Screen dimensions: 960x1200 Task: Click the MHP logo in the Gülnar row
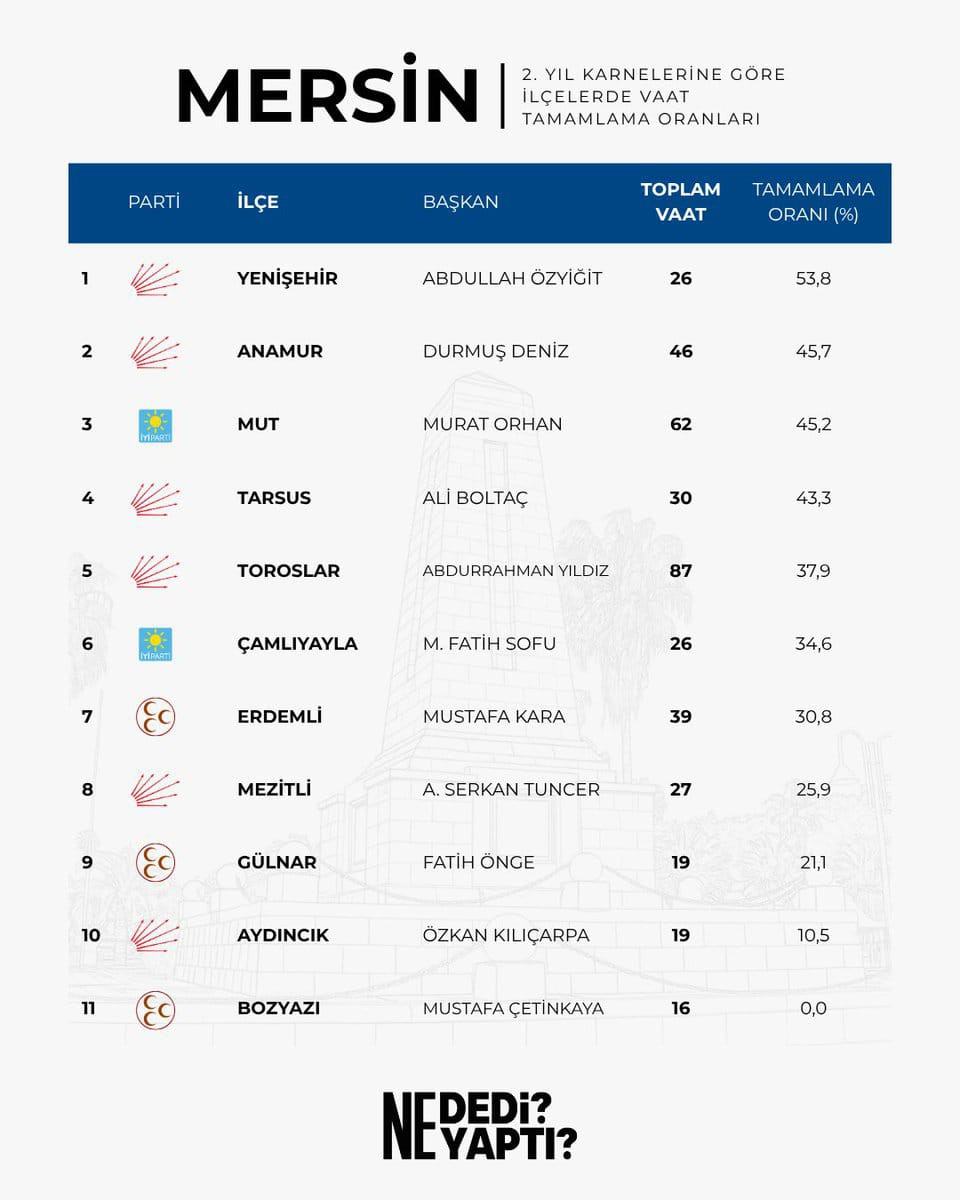click(155, 862)
